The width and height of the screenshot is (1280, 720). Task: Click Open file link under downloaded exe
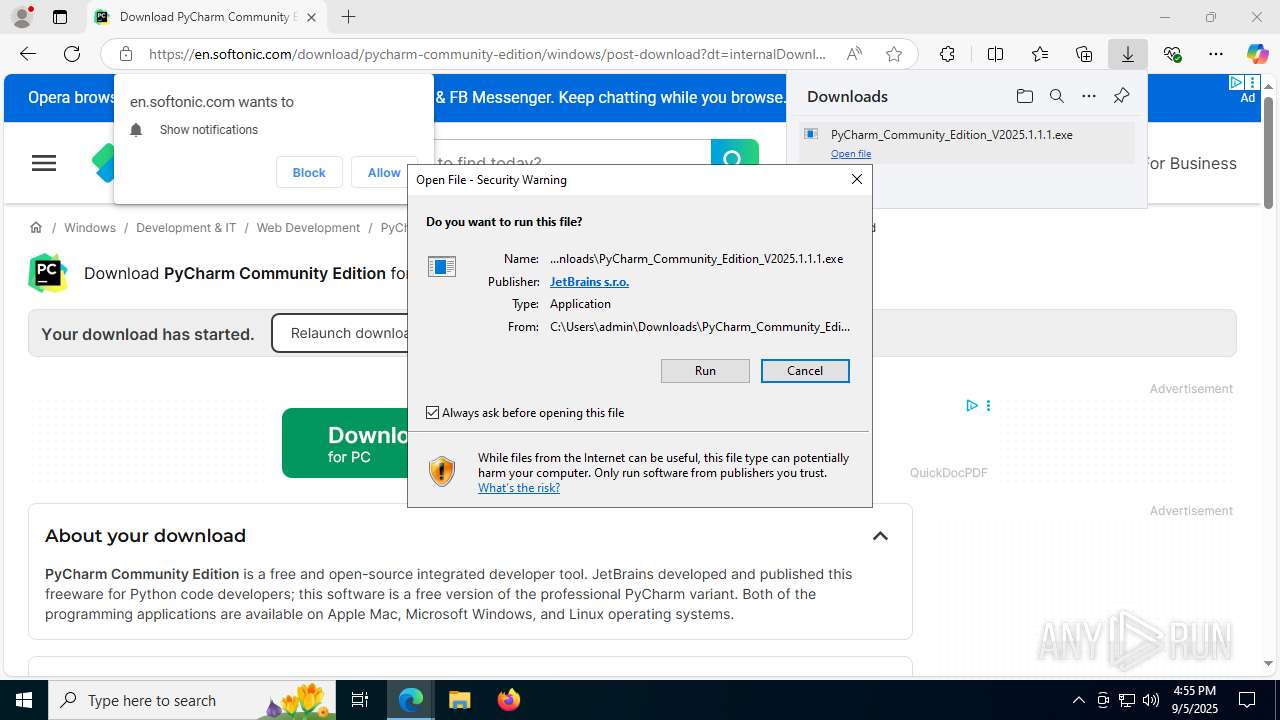tap(851, 153)
